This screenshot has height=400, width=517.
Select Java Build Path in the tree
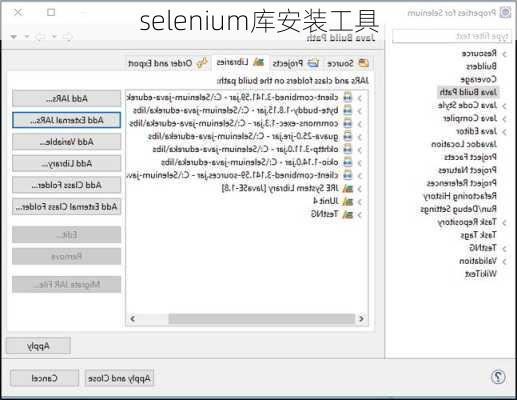(x=468, y=92)
